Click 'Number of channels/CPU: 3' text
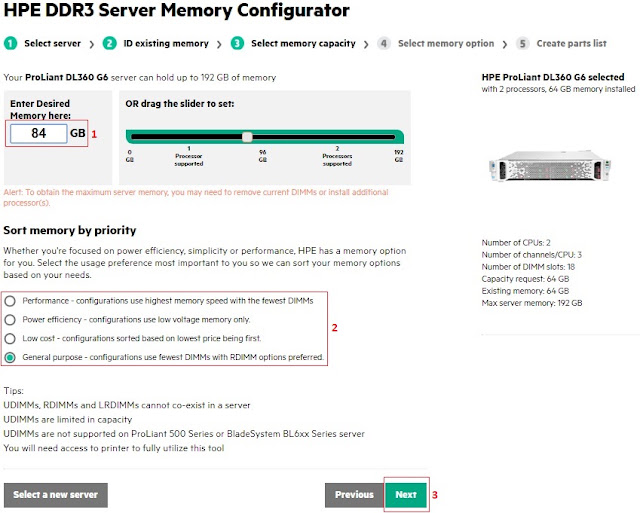 pos(531,255)
